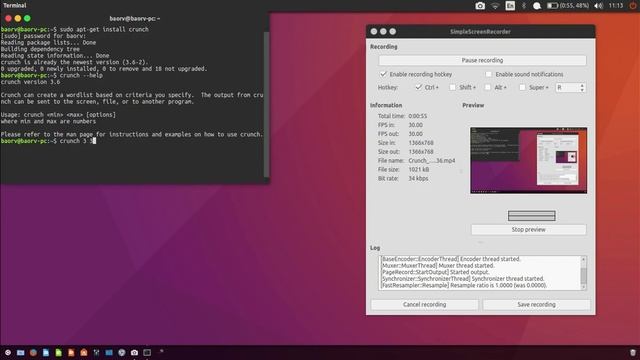
Task: Click the Log scrollbar down arrow
Action: (x=583, y=287)
